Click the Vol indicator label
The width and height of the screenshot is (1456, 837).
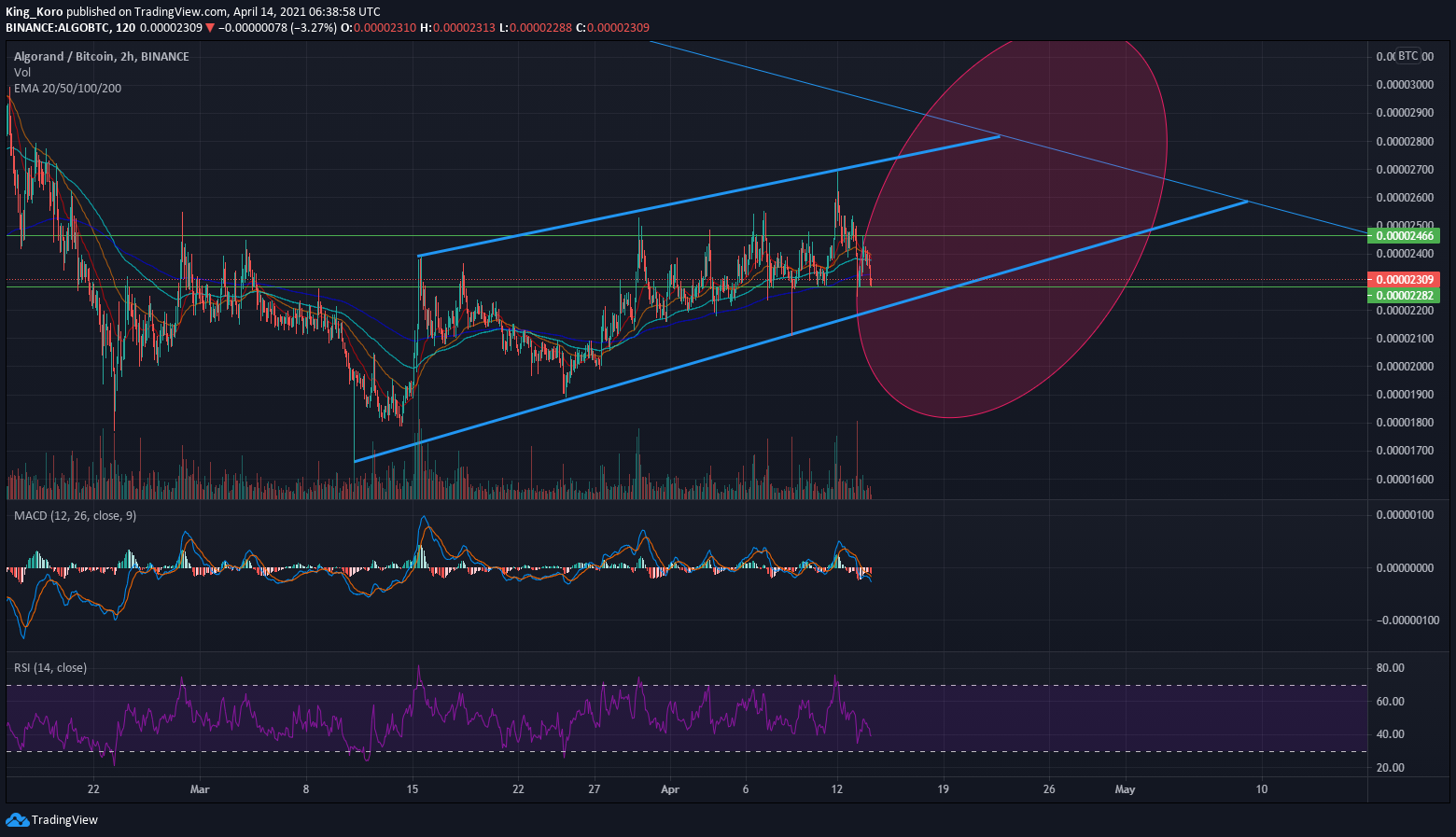22,72
